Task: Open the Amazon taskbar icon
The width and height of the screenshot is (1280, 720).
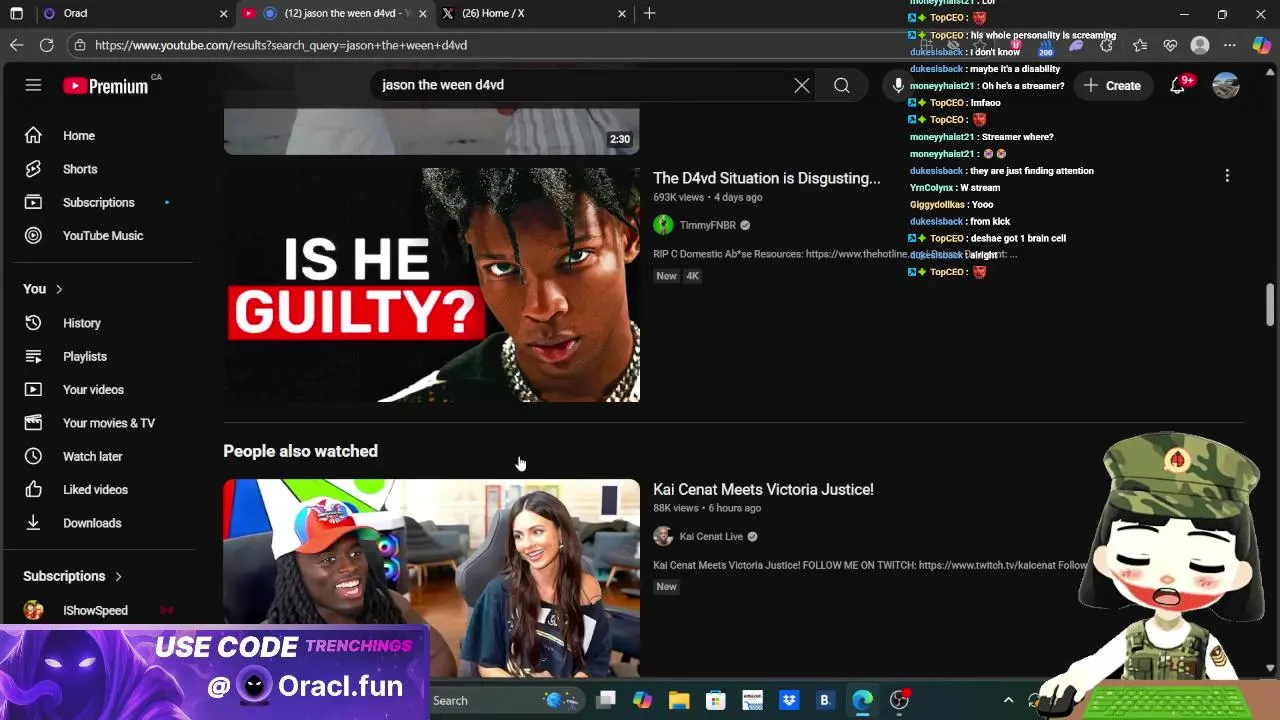Action: pos(752,700)
